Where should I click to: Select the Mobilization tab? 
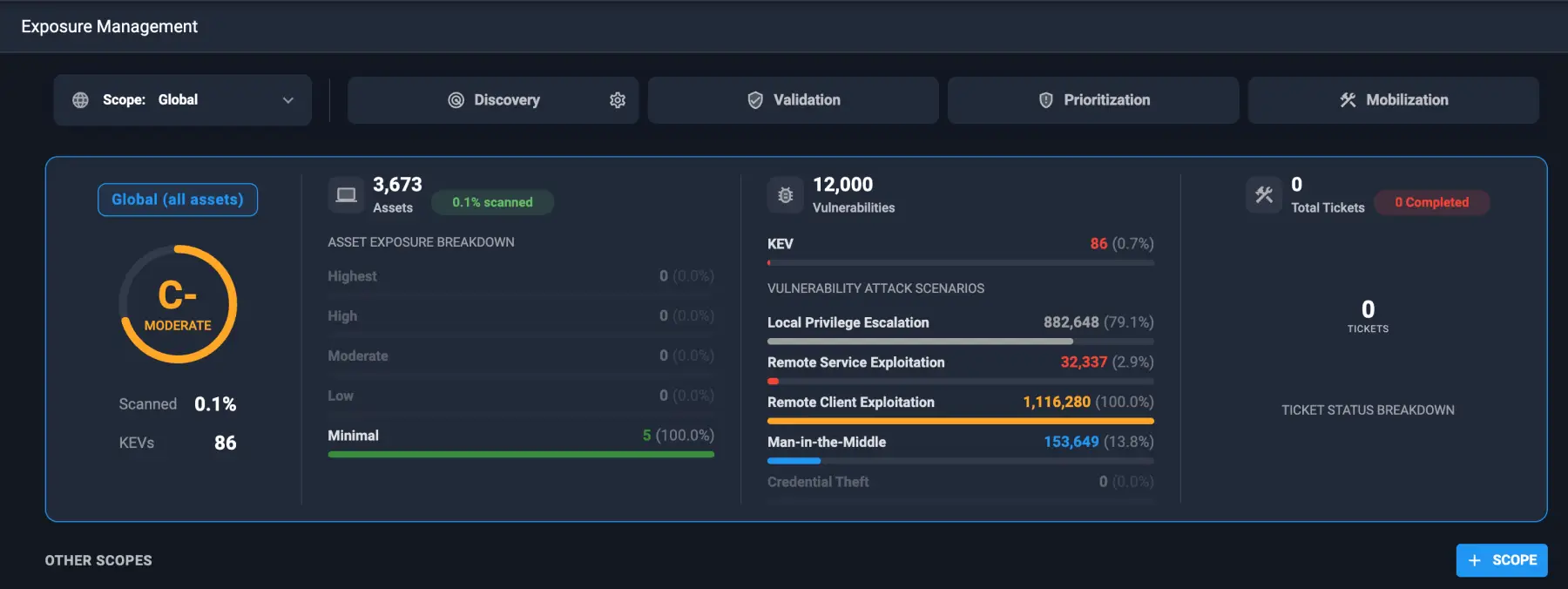(1394, 100)
